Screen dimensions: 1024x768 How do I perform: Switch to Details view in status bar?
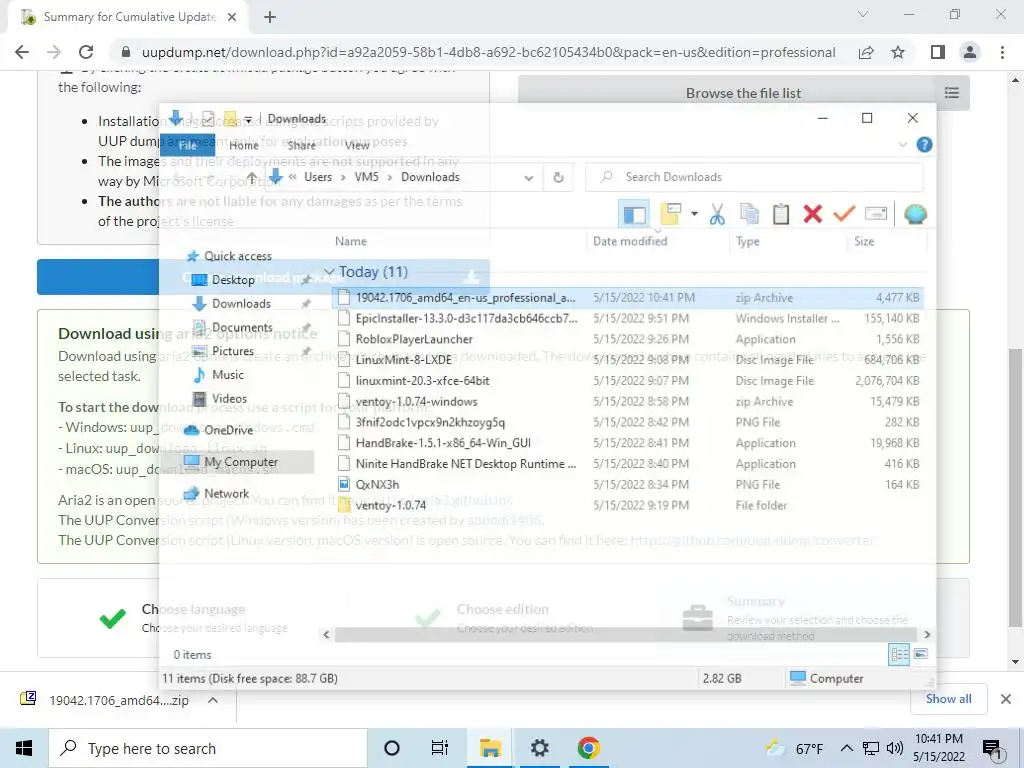click(x=899, y=654)
